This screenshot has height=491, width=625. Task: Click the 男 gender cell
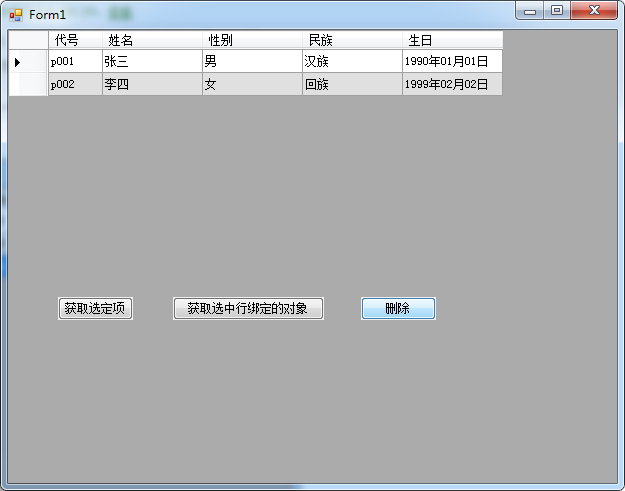click(x=252, y=61)
